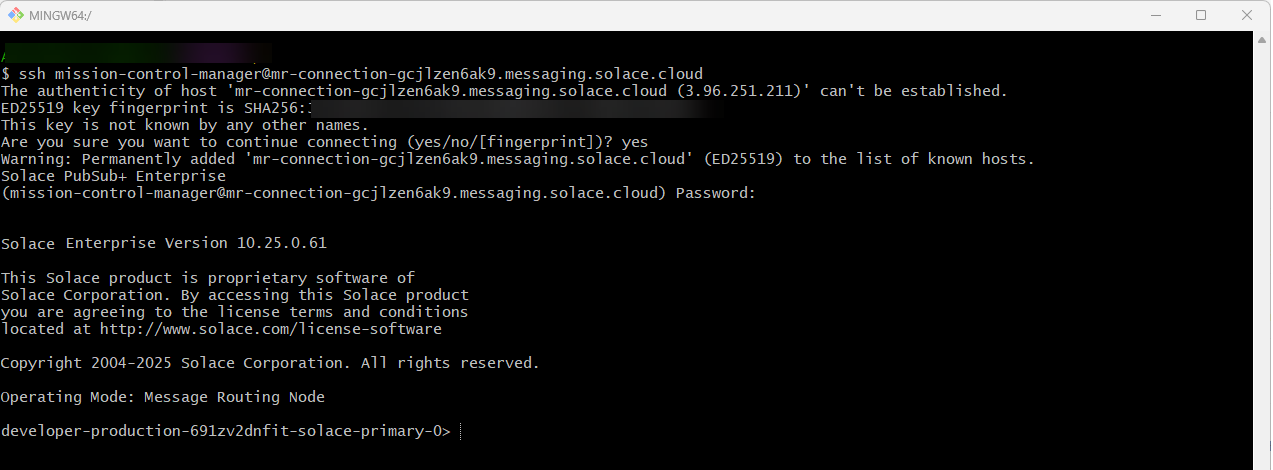Click the Copyright 2004-2025 Solace Corporation line
Screen dimensions: 1273x470
[270, 363]
